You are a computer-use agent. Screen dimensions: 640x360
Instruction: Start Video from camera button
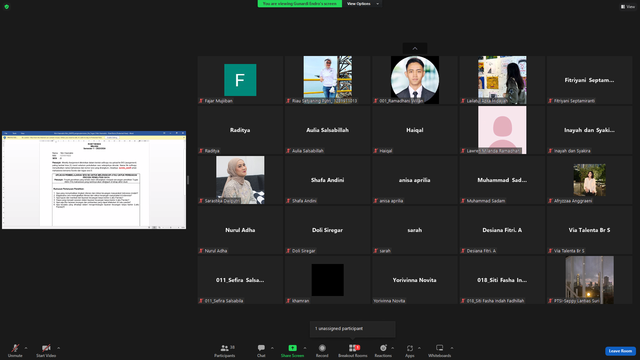pos(46,350)
